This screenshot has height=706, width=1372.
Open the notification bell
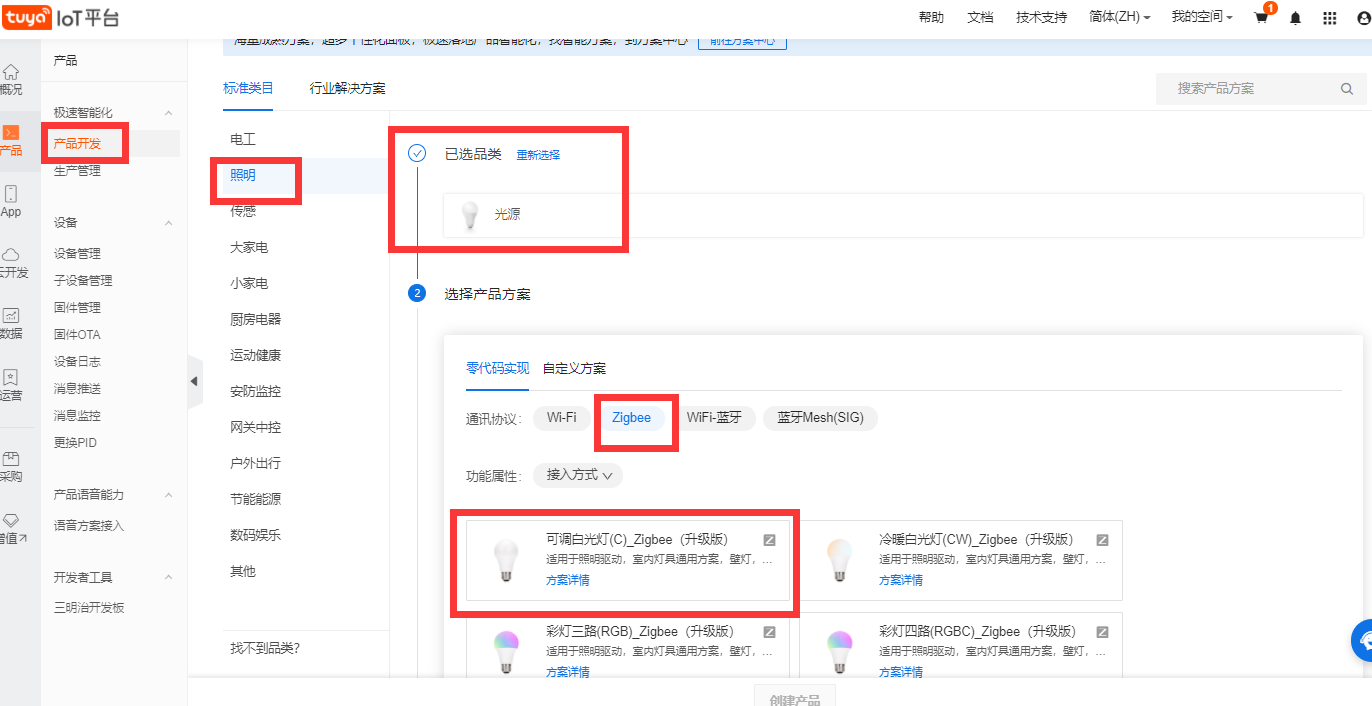point(1296,18)
